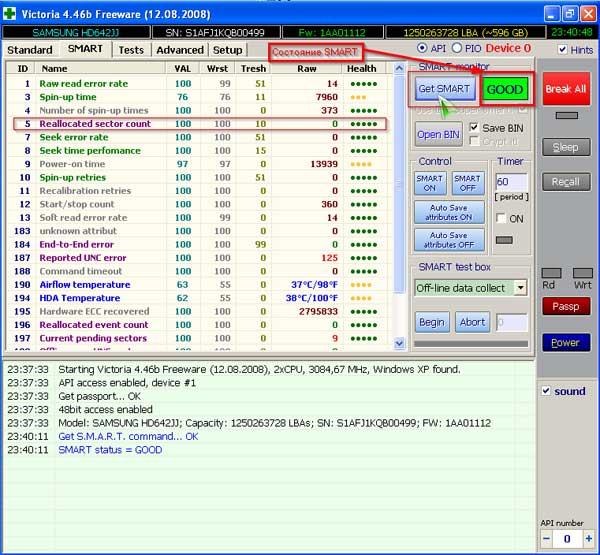Toggle the Hints checkbox
This screenshot has height=555, width=600.
[562, 50]
